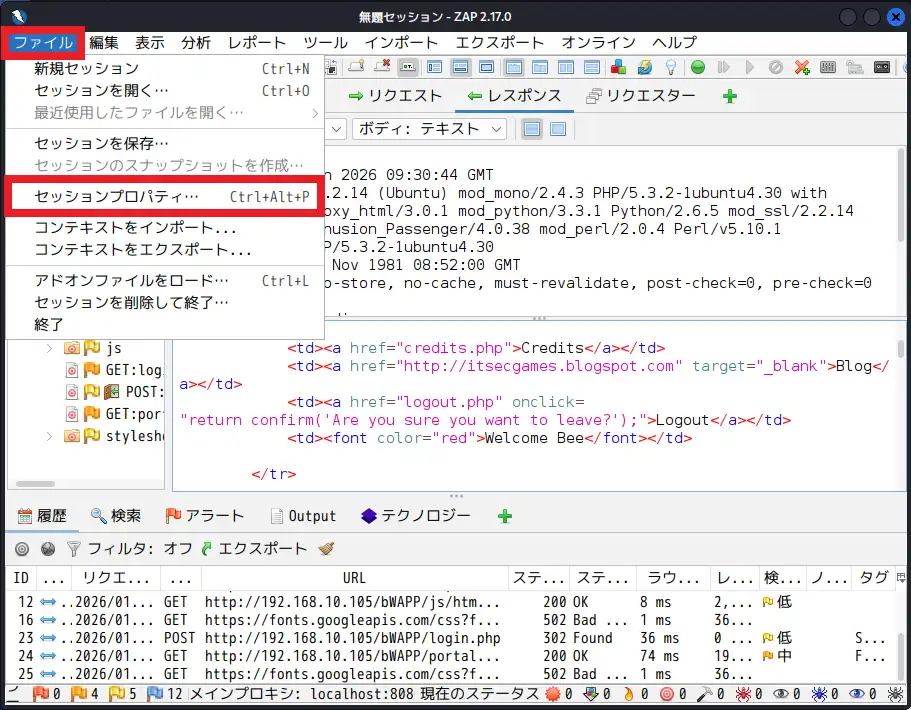Click the red X Add Custom Break icon
Image resolution: width=911 pixels, height=710 pixels.
click(802, 68)
